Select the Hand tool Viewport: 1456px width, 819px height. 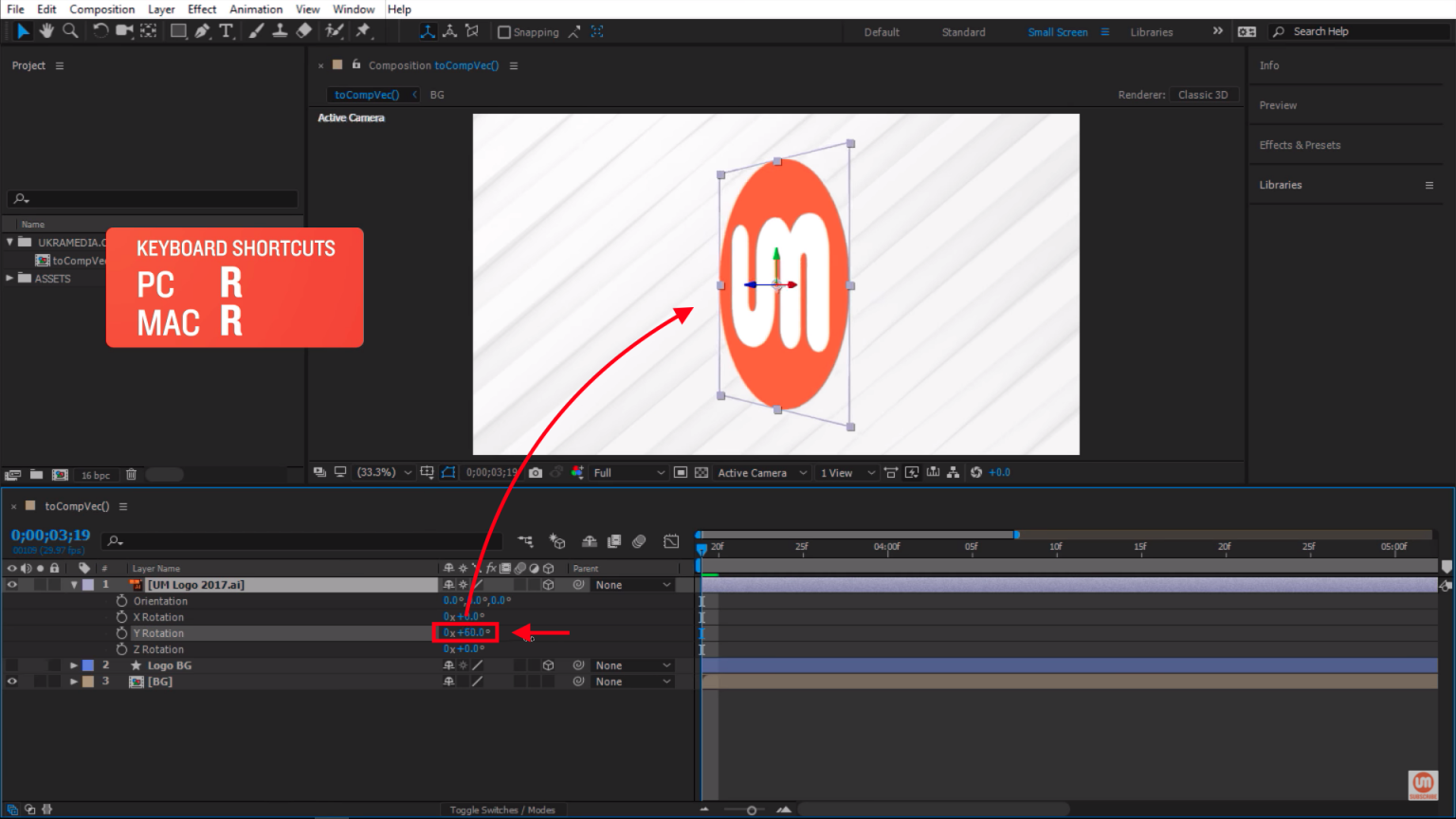(46, 31)
